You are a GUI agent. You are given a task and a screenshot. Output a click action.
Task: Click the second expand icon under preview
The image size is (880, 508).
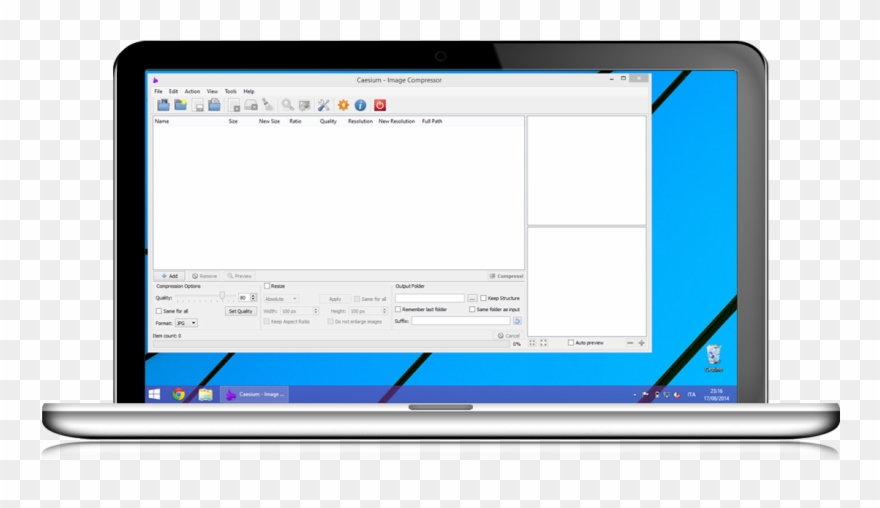(543, 343)
